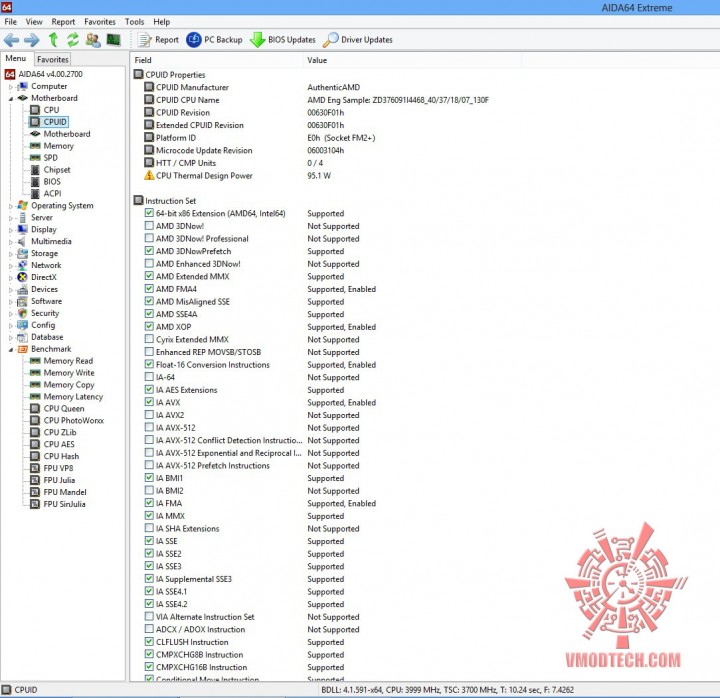Open the users manage icon in toolbar
The height and width of the screenshot is (698, 720).
(93, 40)
